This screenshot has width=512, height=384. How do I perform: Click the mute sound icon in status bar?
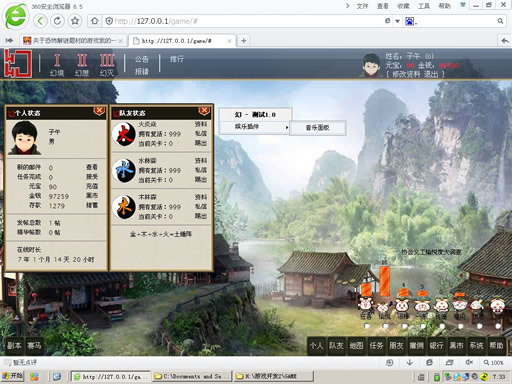469,362
